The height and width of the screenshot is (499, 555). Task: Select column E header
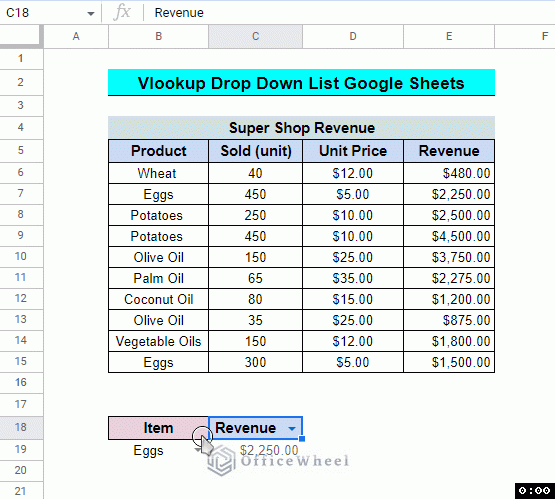449,36
